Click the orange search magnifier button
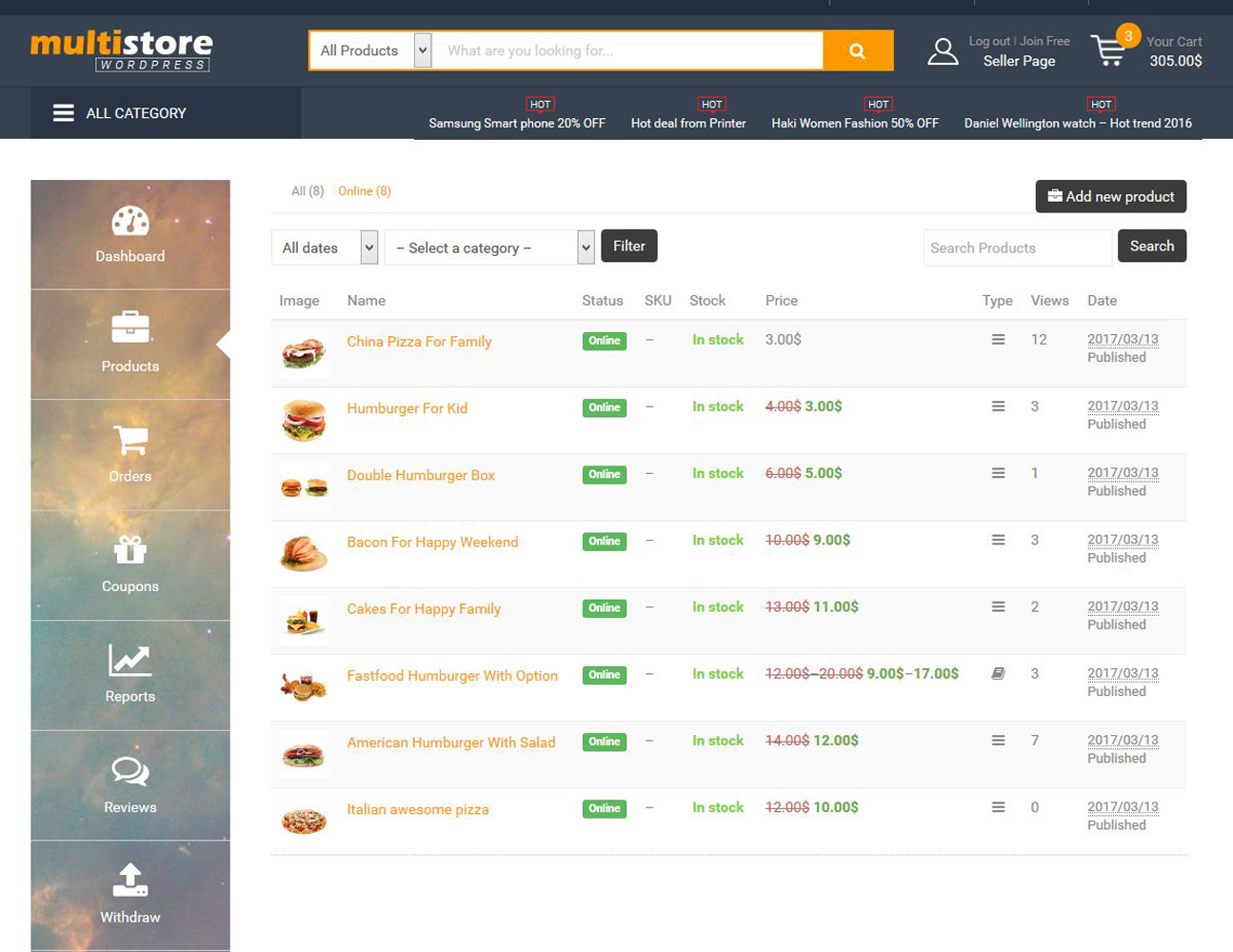The height and width of the screenshot is (952, 1233). [857, 50]
